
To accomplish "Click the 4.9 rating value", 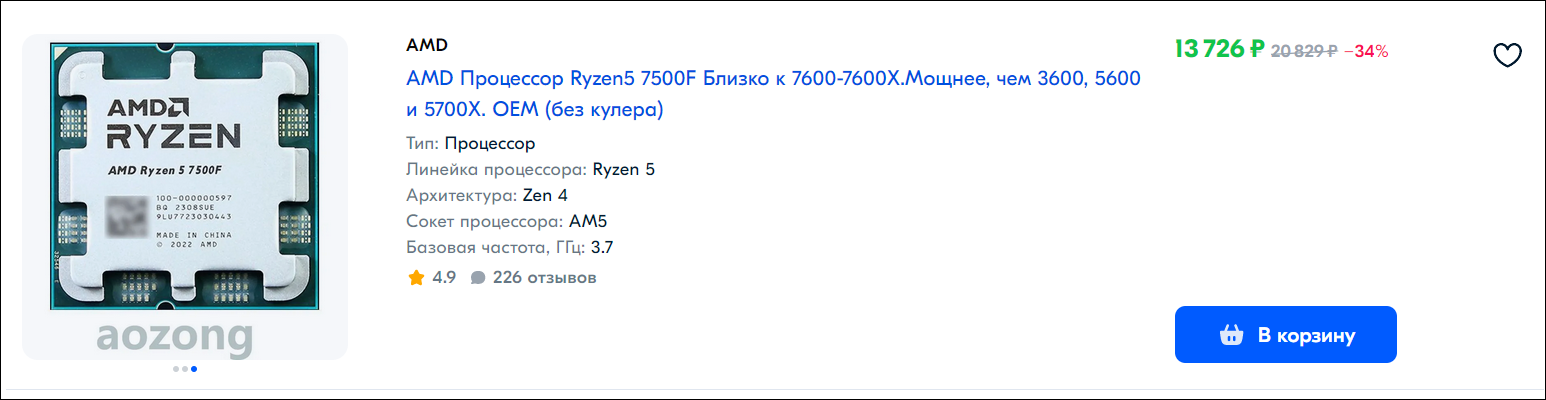I will pos(444,278).
